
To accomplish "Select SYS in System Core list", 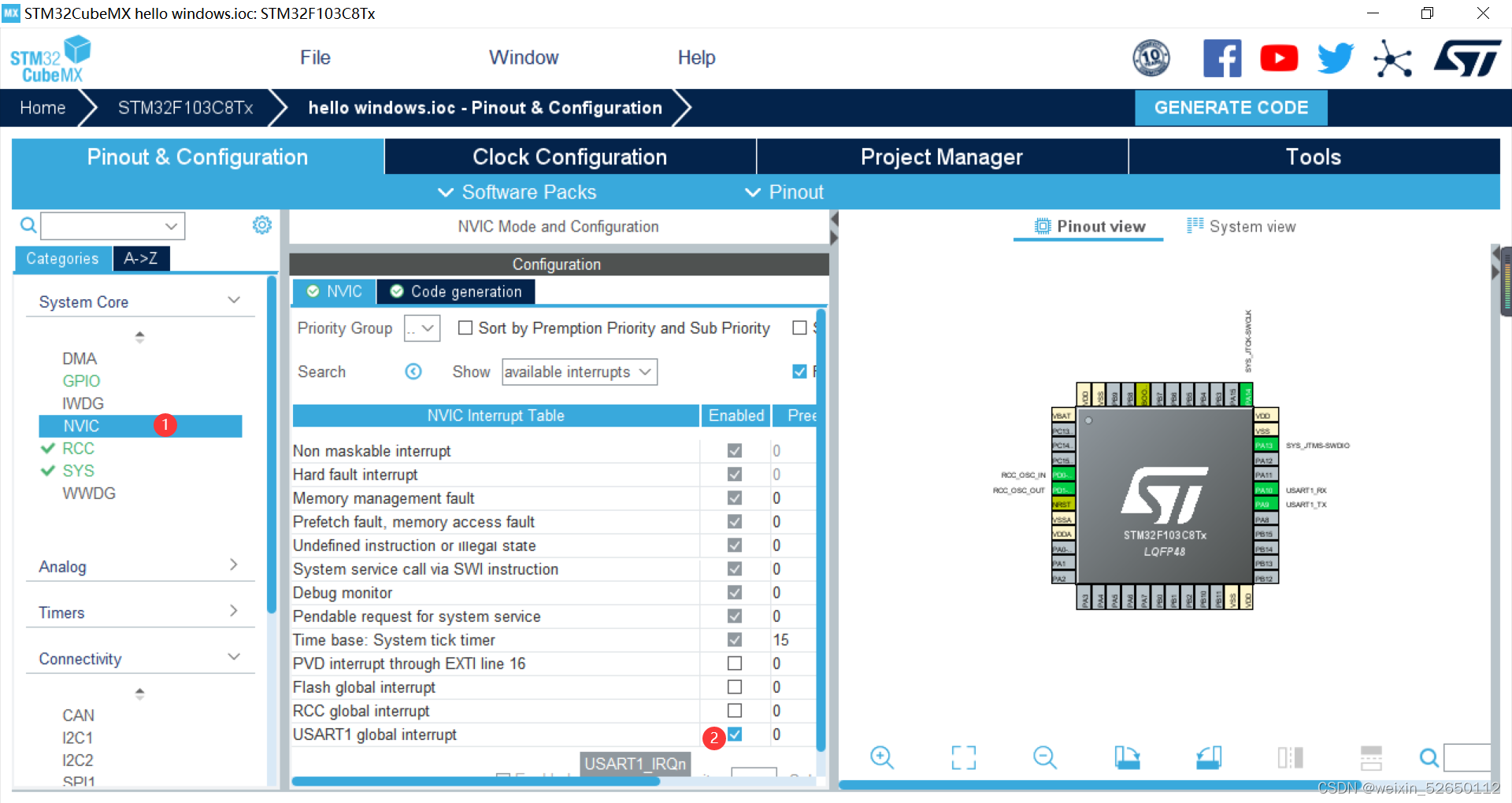I will [78, 471].
